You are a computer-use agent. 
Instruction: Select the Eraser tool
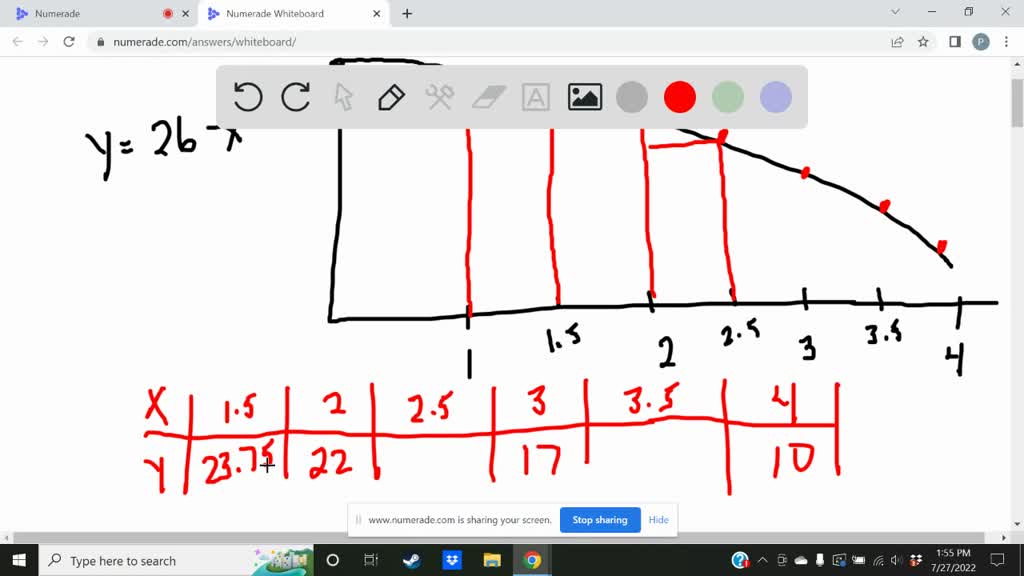pos(488,96)
